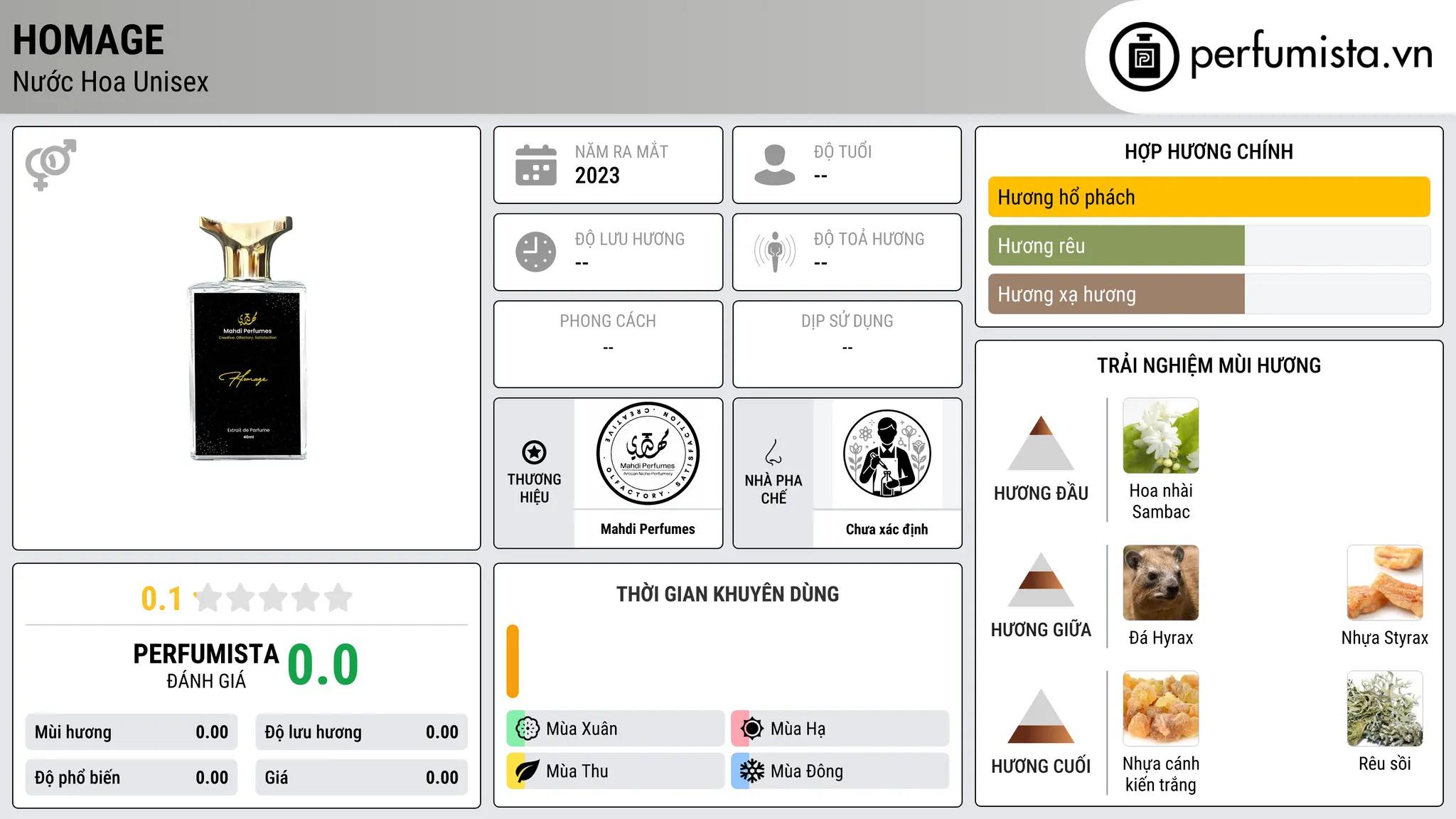Click the Hương rêu accord bar

pos(1209,245)
